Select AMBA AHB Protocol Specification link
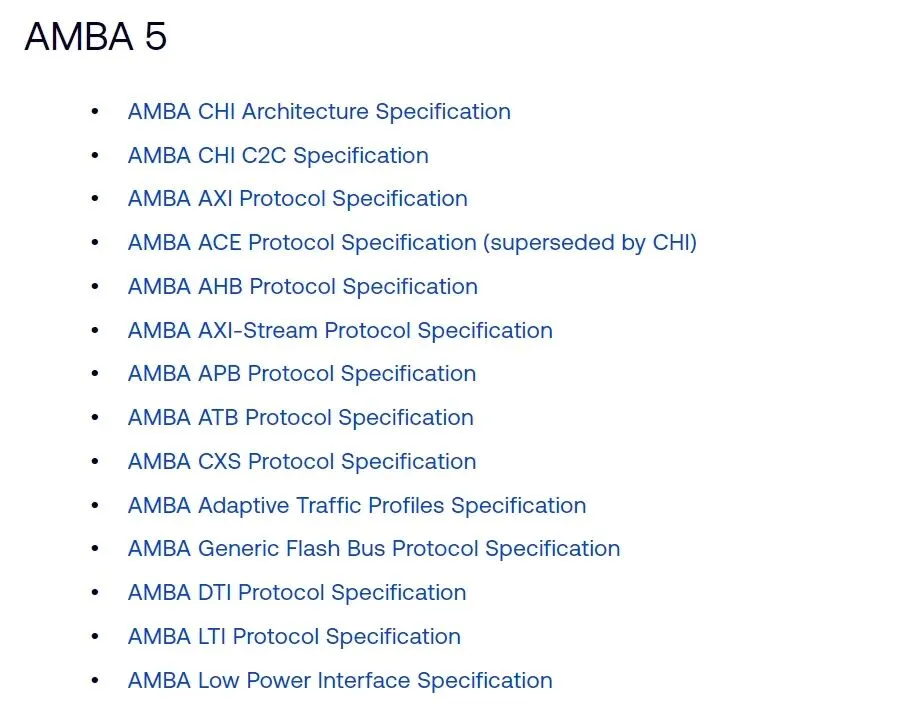 pyautogui.click(x=303, y=287)
